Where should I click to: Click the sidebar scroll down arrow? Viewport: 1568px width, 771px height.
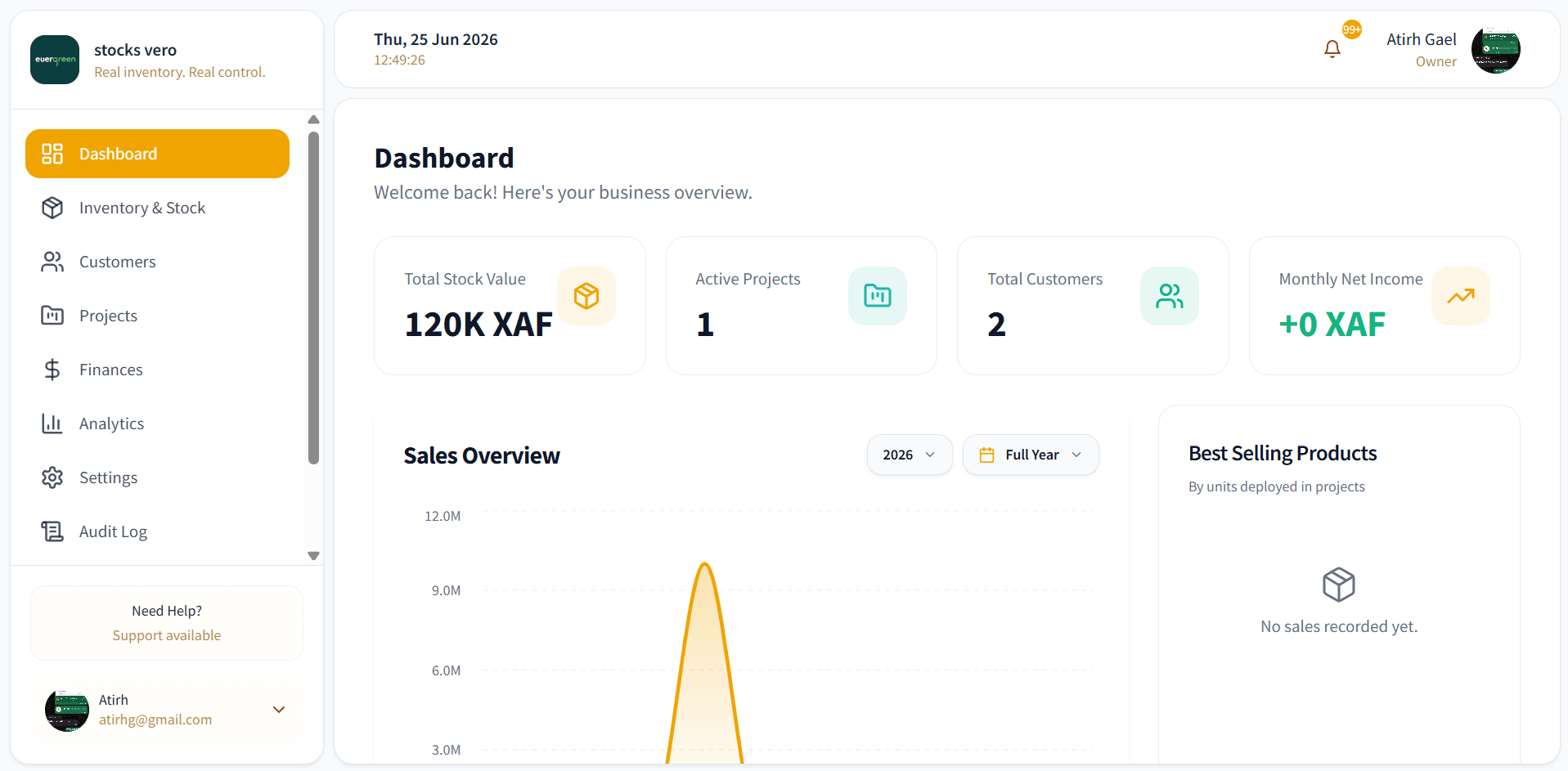[x=313, y=556]
